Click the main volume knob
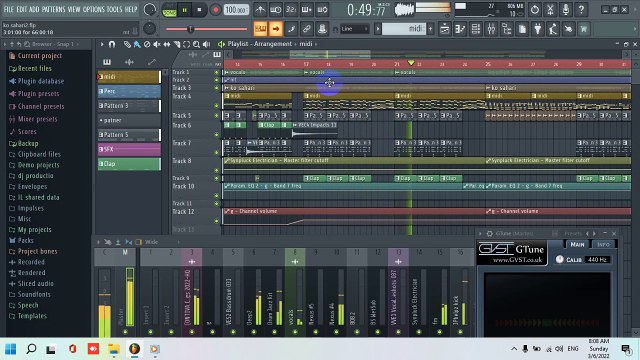Image resolution: width=640 pixels, height=360 pixels. pyautogui.click(x=150, y=9)
